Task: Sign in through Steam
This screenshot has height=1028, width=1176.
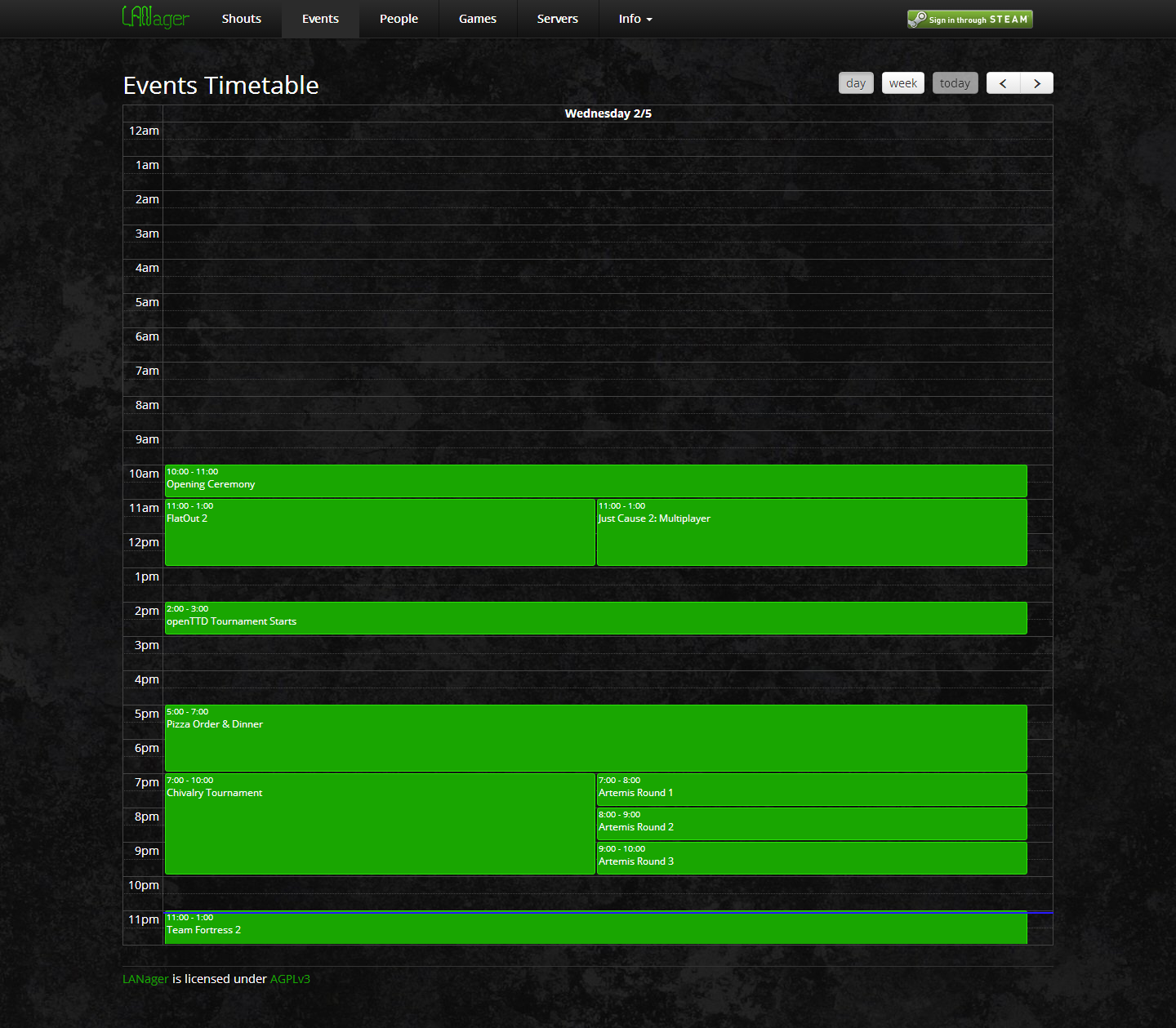Action: click(970, 19)
